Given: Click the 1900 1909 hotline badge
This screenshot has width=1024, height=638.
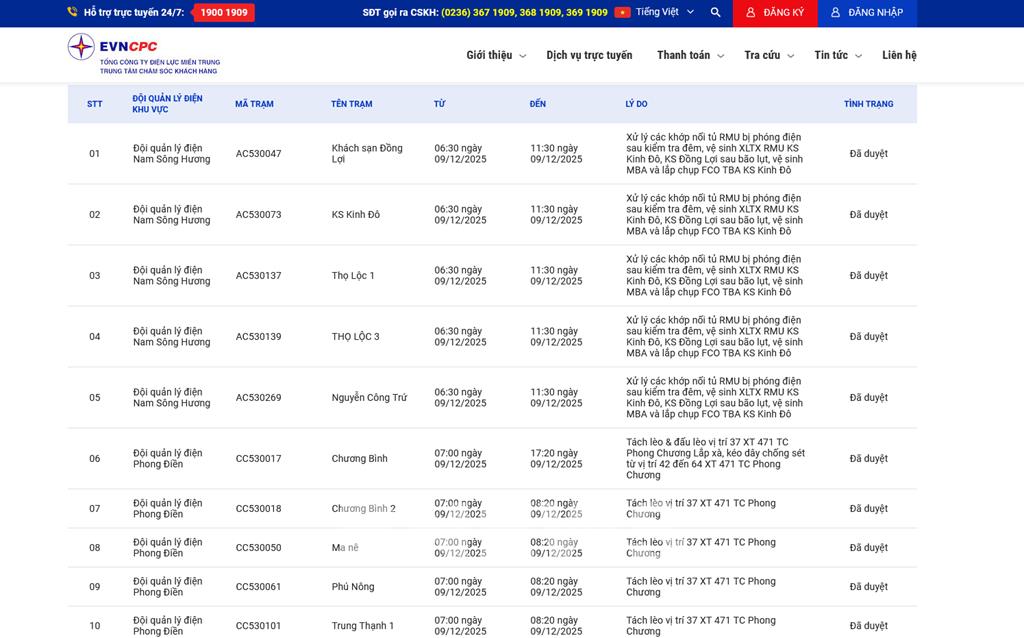Looking at the screenshot, I should coord(224,13).
